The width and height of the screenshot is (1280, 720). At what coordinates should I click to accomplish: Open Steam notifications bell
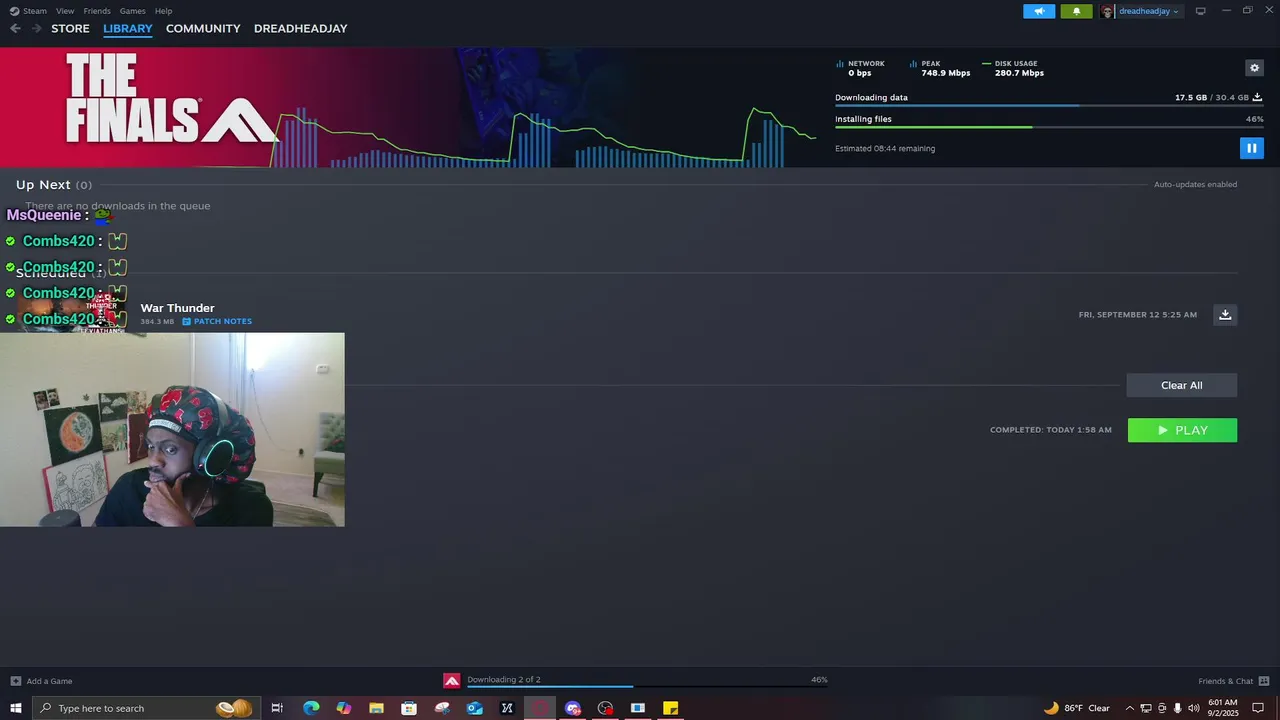click(x=1076, y=11)
